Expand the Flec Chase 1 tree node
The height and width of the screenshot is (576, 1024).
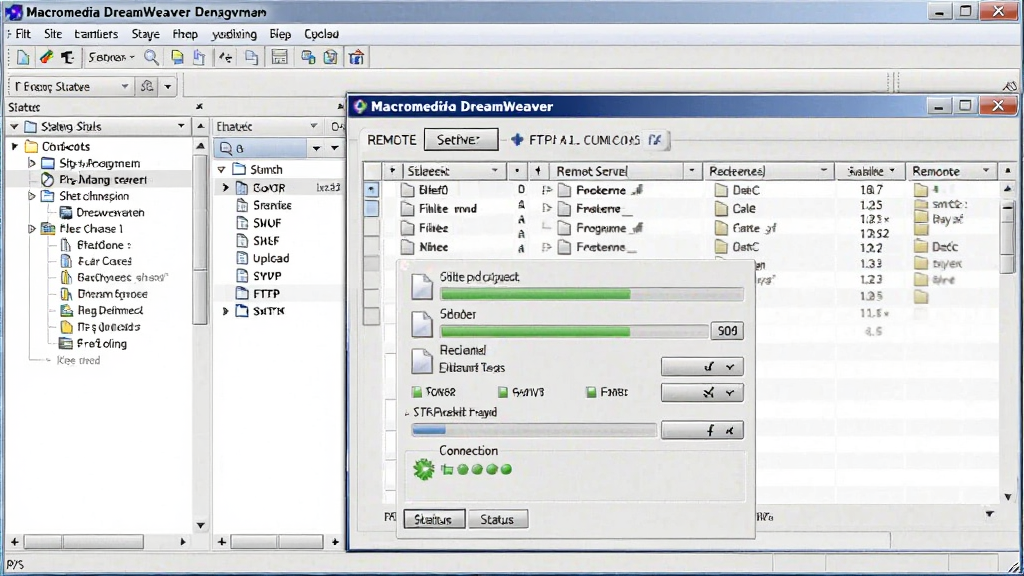click(31, 229)
